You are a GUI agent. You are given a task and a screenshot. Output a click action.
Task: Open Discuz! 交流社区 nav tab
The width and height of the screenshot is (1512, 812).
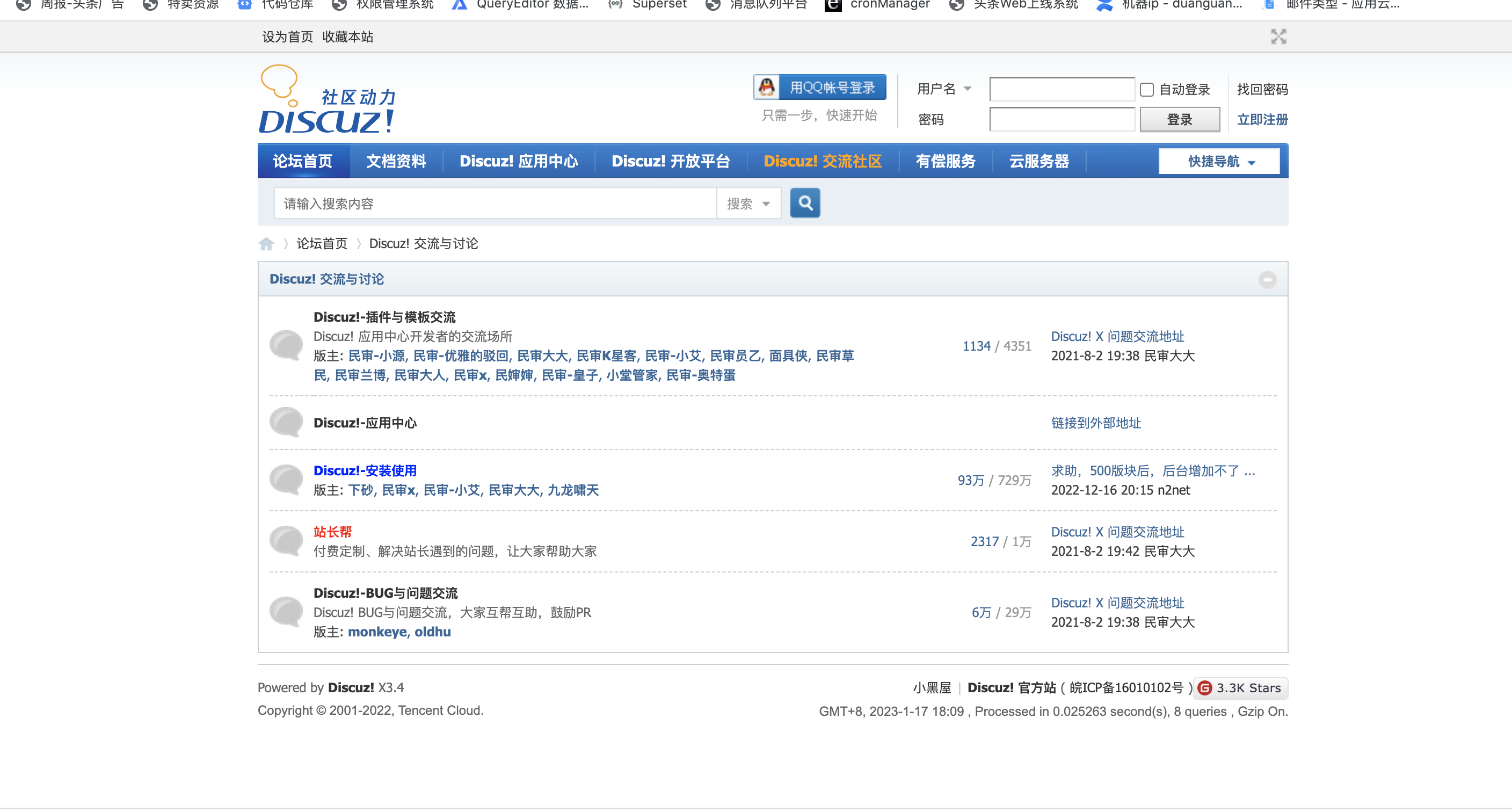click(x=823, y=162)
